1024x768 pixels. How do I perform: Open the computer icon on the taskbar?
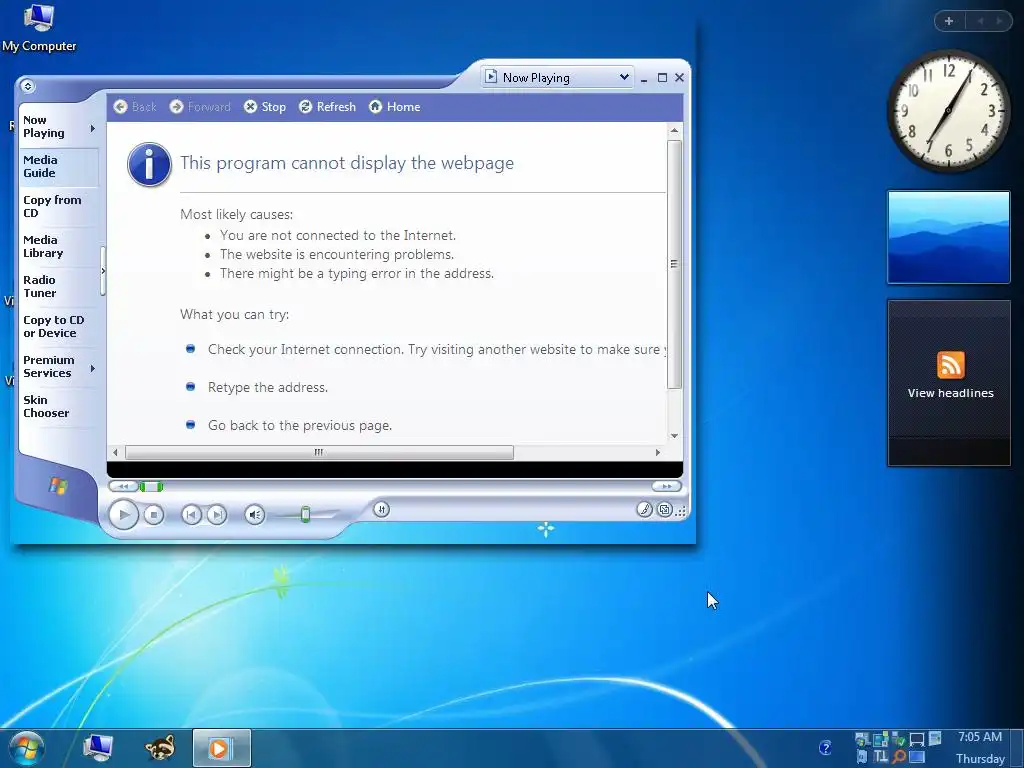point(98,748)
